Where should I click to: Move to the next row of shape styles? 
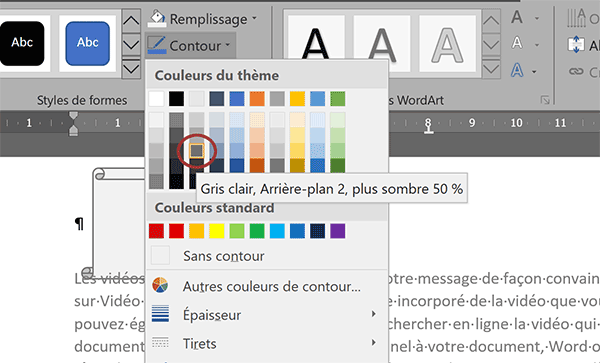131,44
